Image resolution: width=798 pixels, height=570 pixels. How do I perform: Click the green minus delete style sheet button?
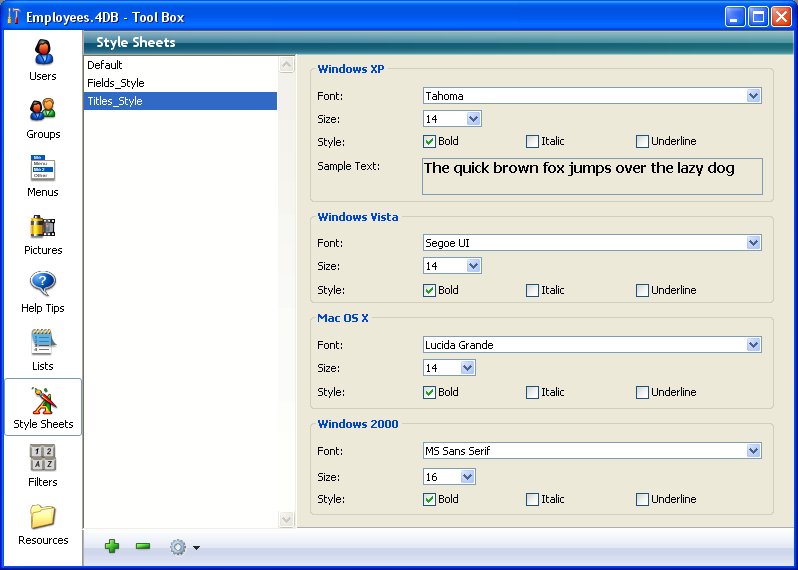[x=143, y=546]
